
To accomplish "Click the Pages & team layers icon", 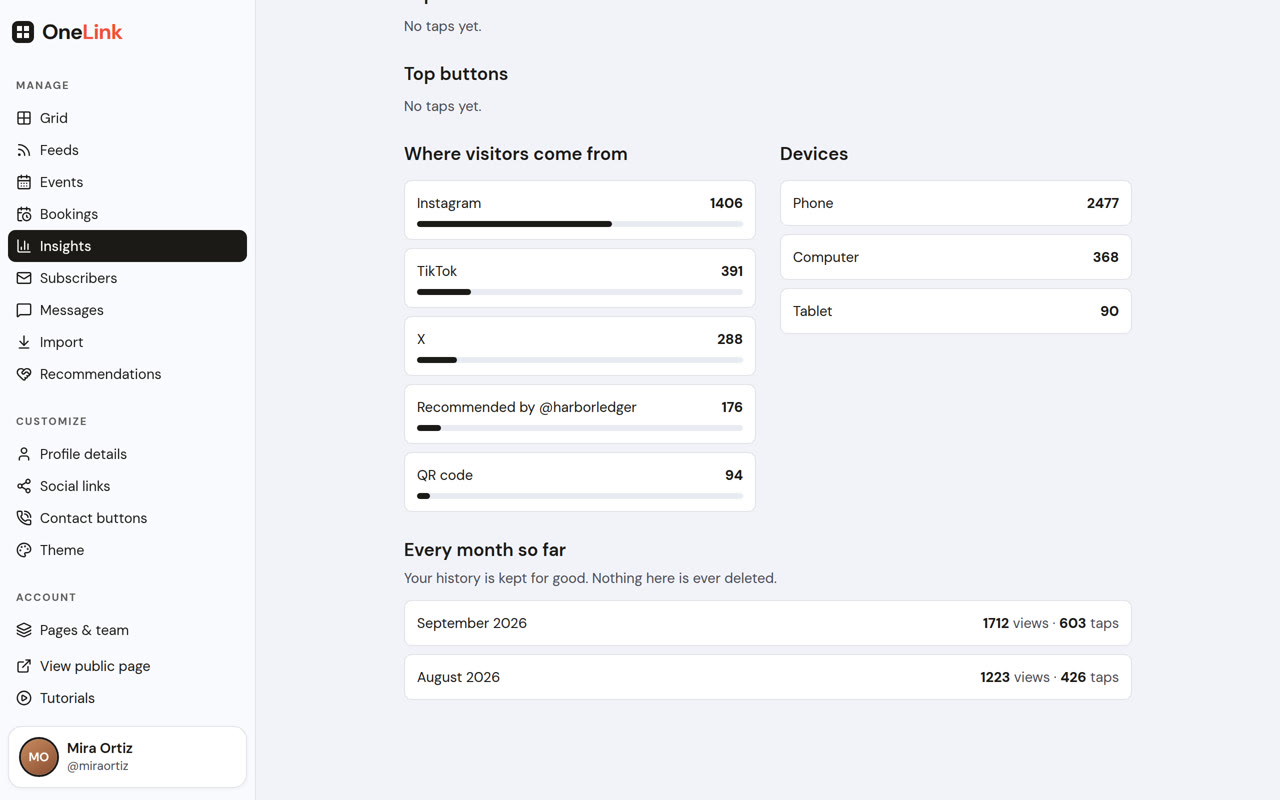I will coord(24,630).
